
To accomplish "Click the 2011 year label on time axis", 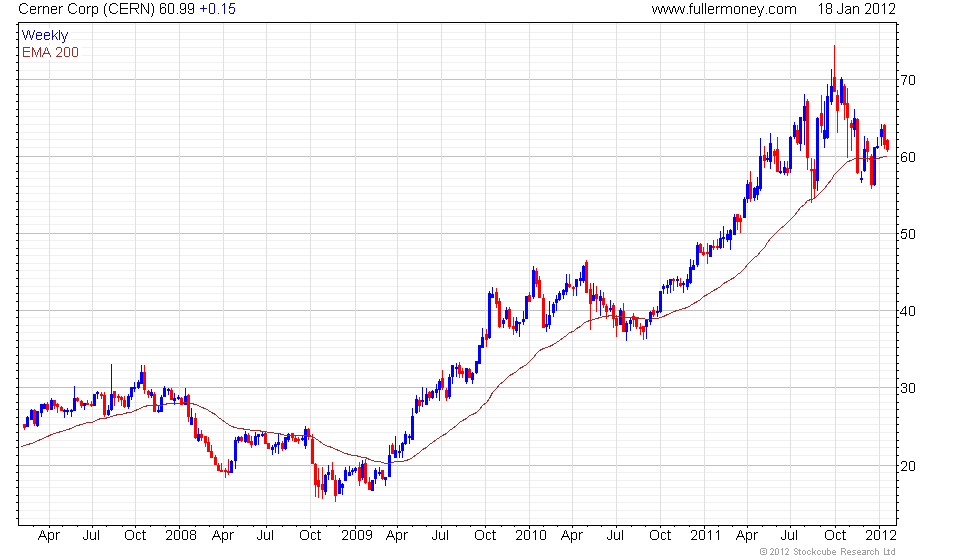I will tap(706, 536).
